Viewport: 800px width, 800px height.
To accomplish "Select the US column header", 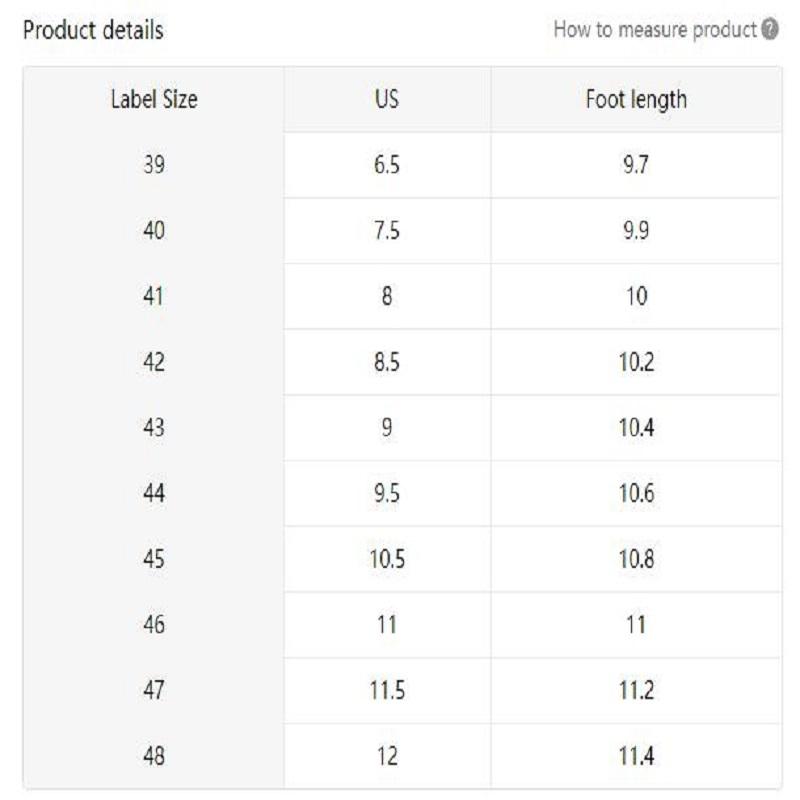I will [386, 98].
